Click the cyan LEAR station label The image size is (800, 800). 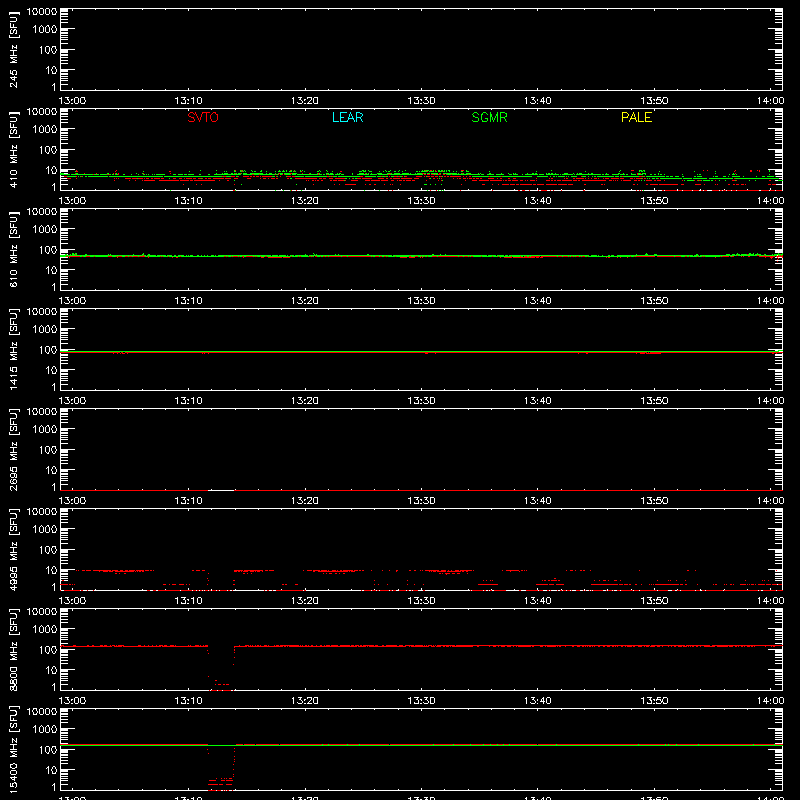pyautogui.click(x=347, y=117)
